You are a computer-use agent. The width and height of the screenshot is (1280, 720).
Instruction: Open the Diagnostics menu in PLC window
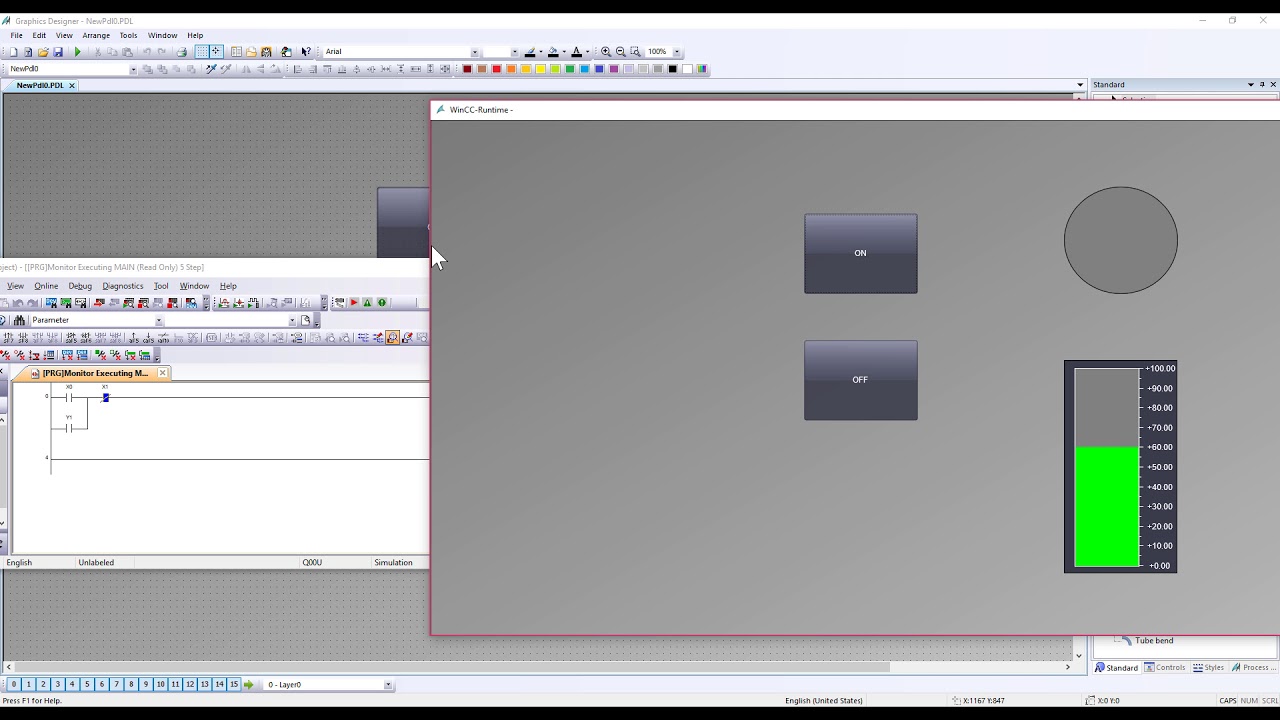point(123,286)
